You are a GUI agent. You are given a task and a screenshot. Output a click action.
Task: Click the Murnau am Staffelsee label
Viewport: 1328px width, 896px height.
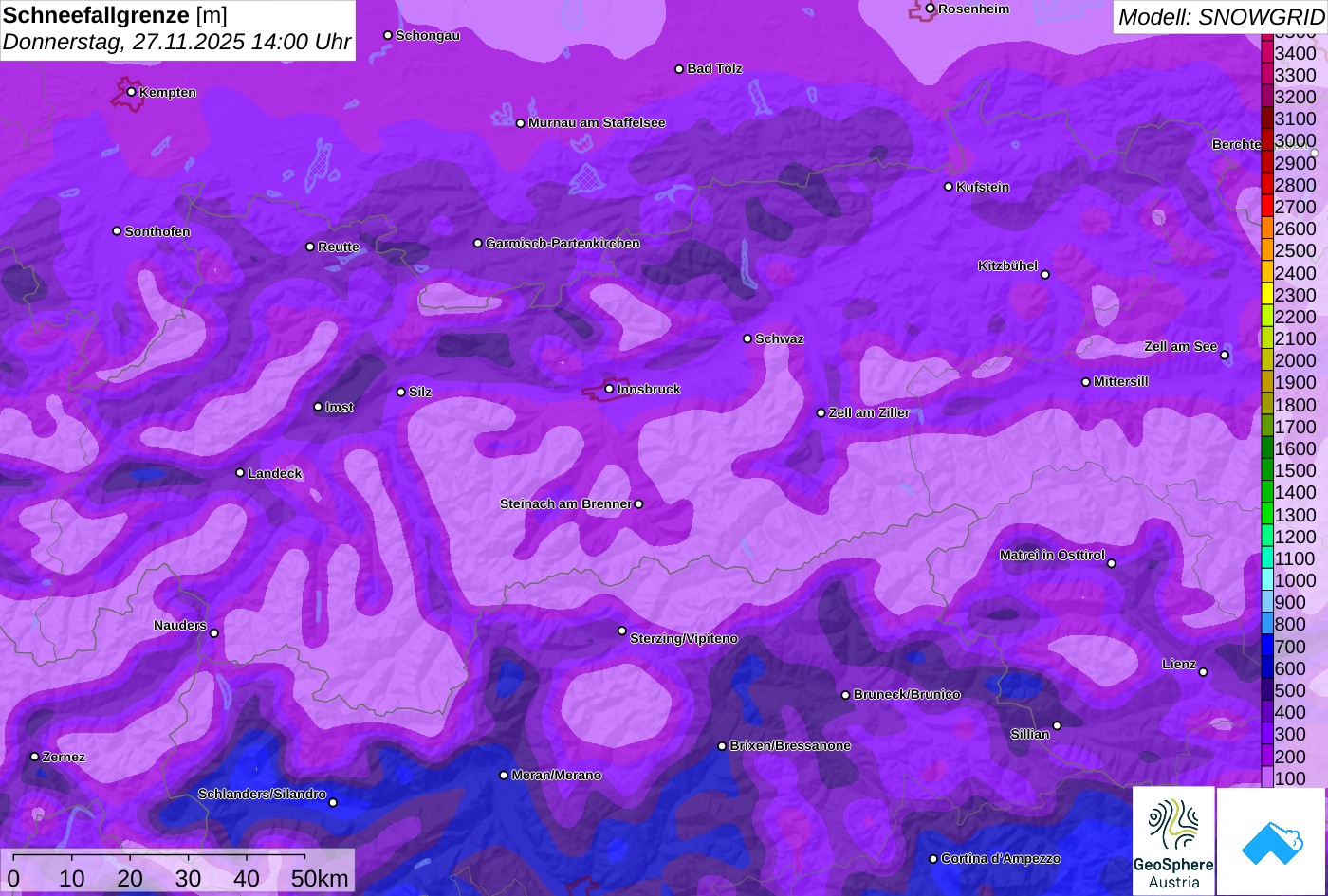[x=597, y=123]
